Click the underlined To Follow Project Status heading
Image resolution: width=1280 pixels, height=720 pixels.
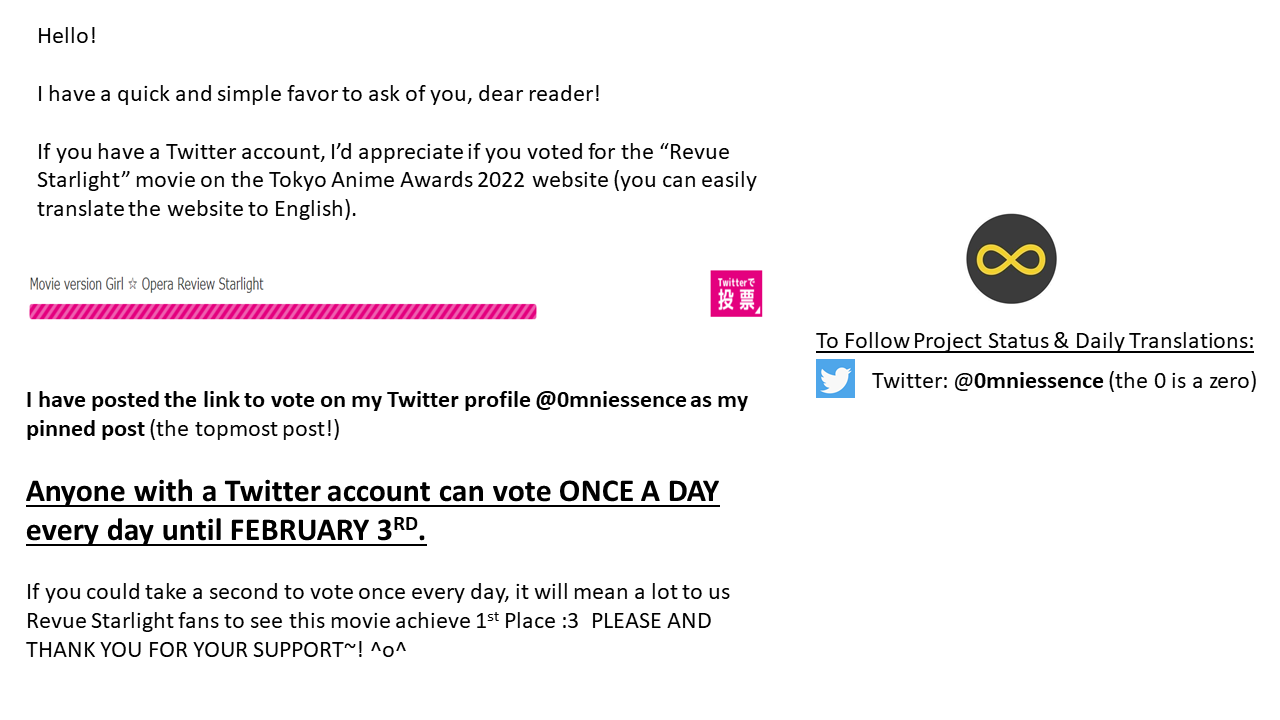1035,341
